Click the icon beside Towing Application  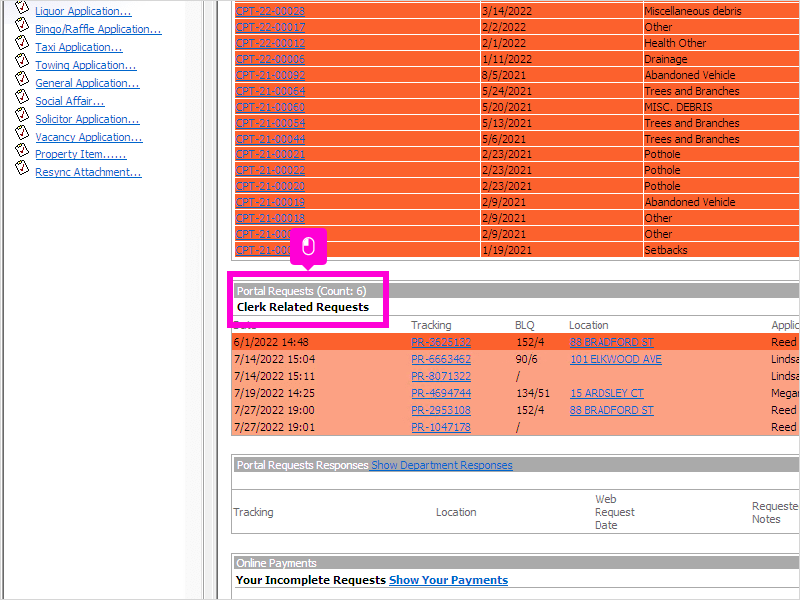[21, 60]
